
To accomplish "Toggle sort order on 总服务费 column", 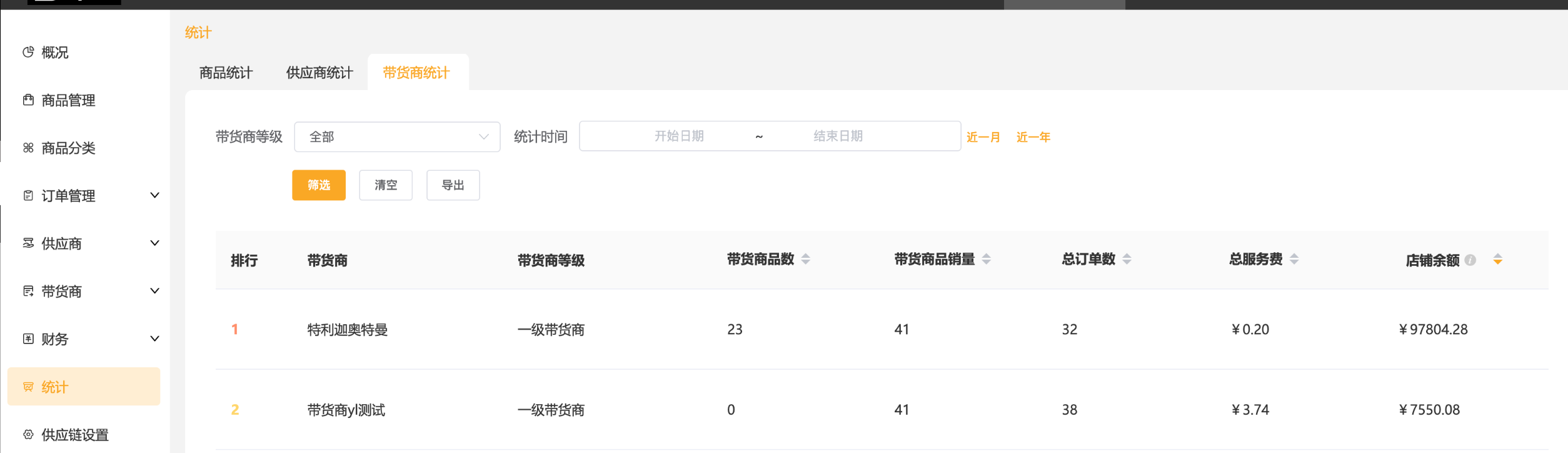I will coord(1294,259).
